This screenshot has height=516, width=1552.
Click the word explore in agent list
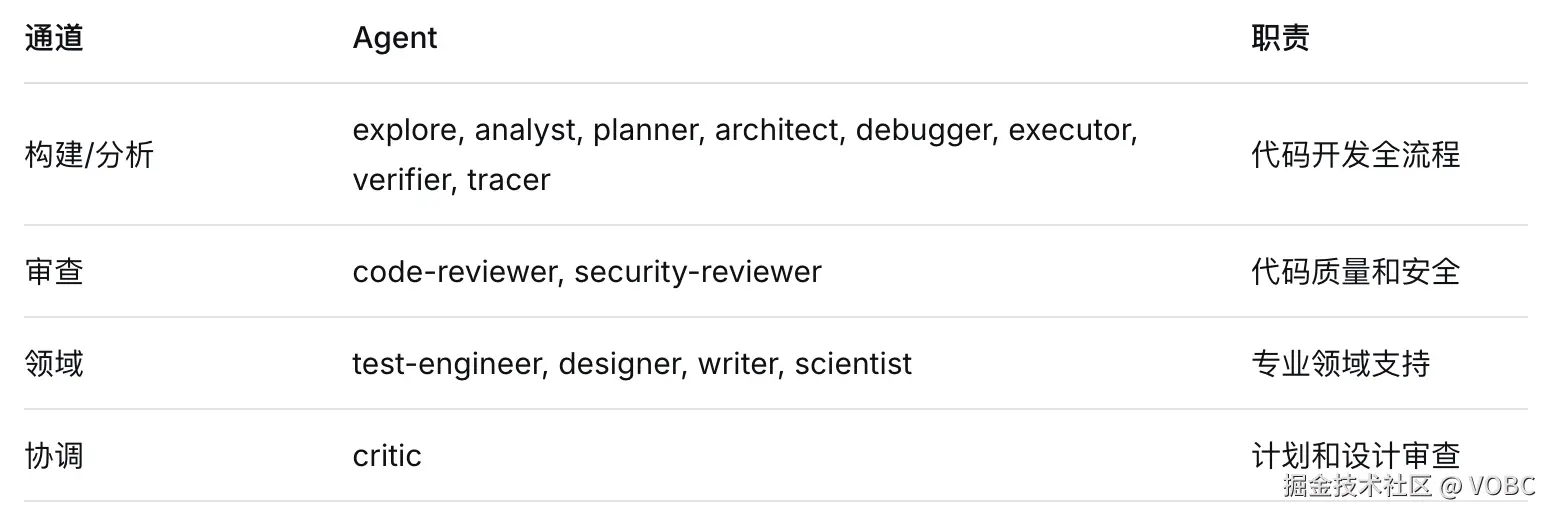click(x=408, y=131)
